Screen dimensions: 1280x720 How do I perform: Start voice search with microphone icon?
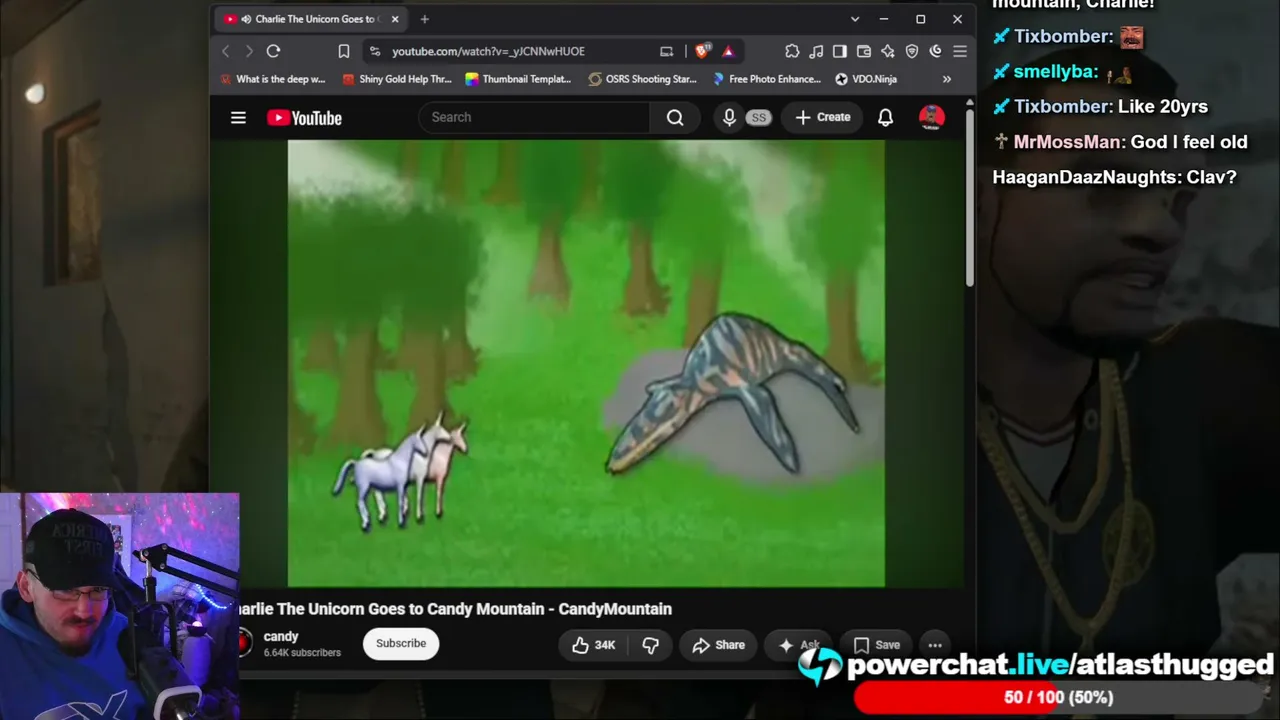(x=729, y=117)
